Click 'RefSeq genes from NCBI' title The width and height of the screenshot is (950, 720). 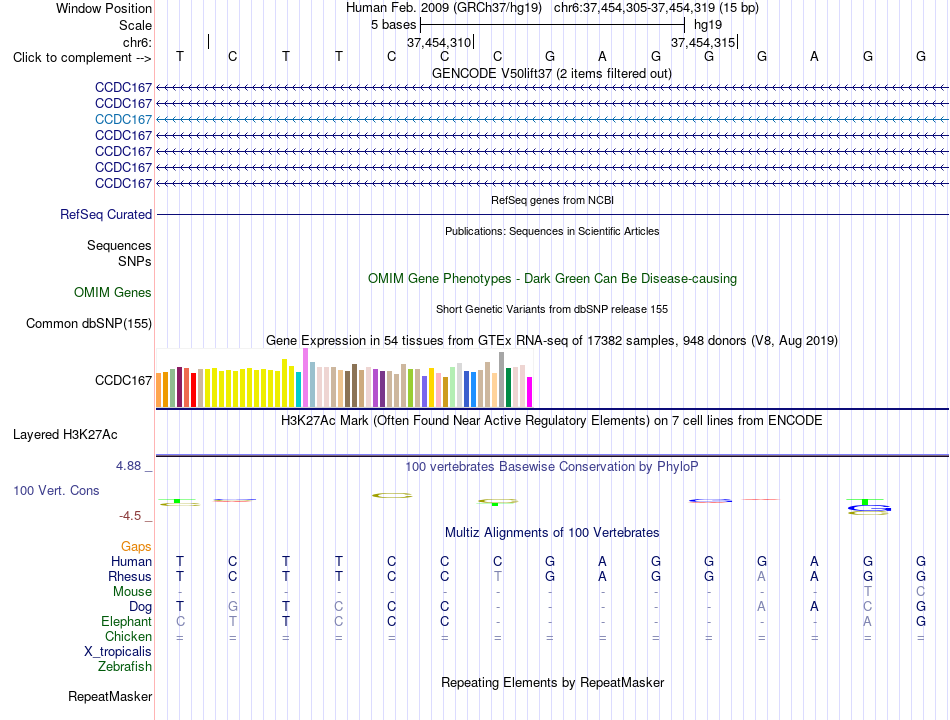[553, 200]
